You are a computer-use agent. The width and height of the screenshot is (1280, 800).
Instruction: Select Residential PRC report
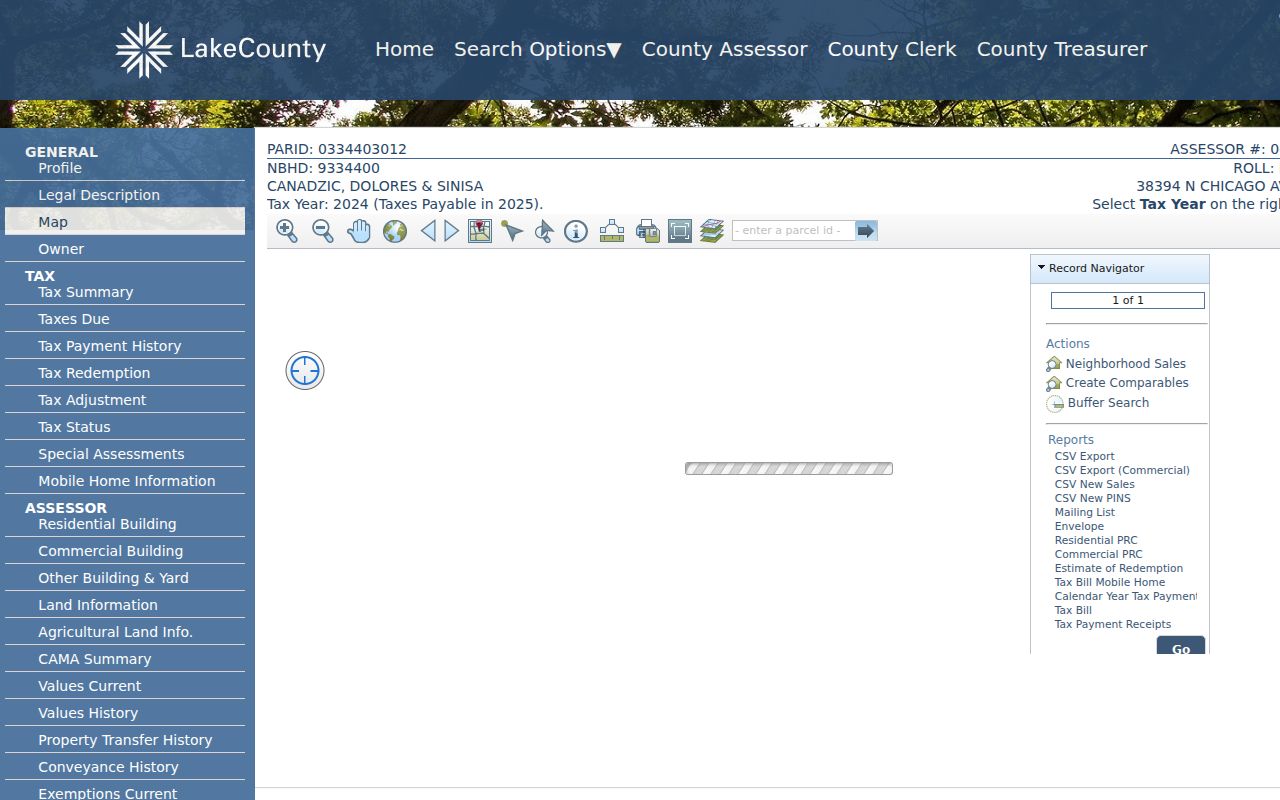coord(1096,540)
